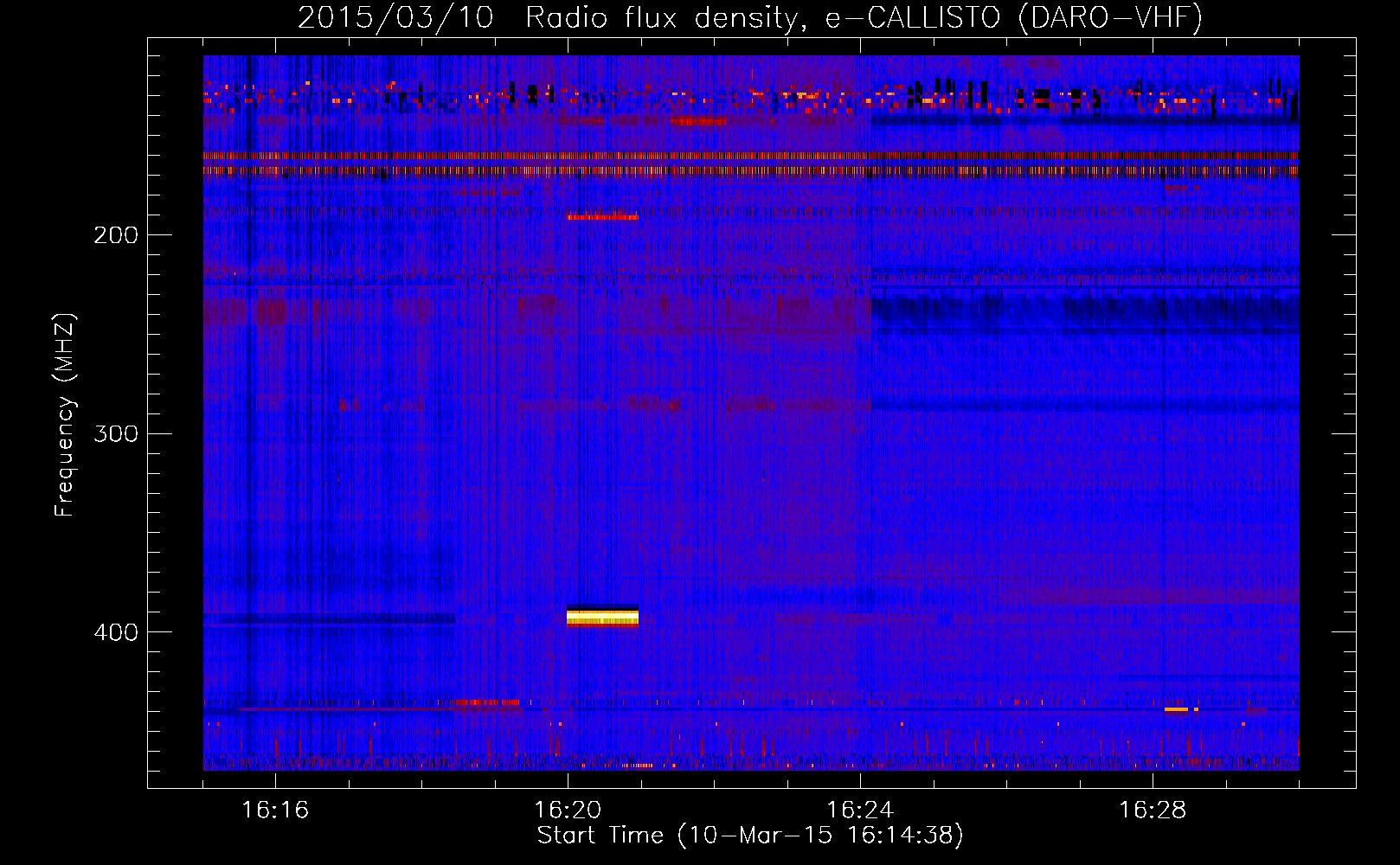Click the yellow dash near 16:28 at bottom
This screenshot has width=1400, height=865.
click(1177, 709)
